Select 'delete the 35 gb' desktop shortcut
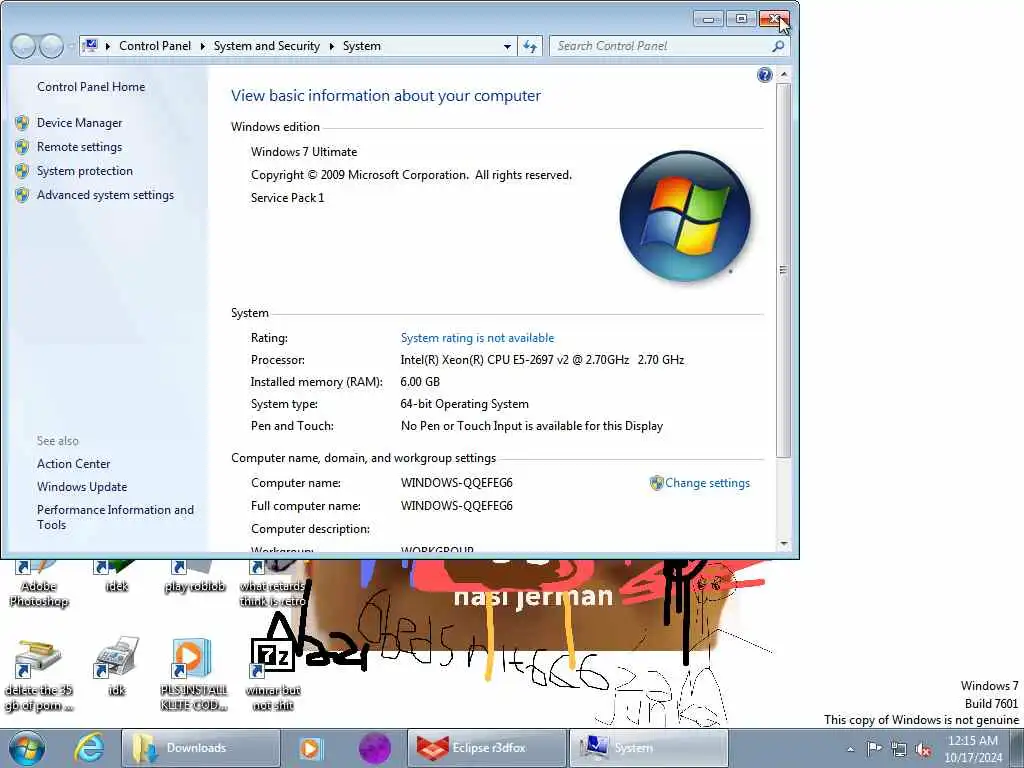Viewport: 1024px width, 768px height. click(x=39, y=676)
